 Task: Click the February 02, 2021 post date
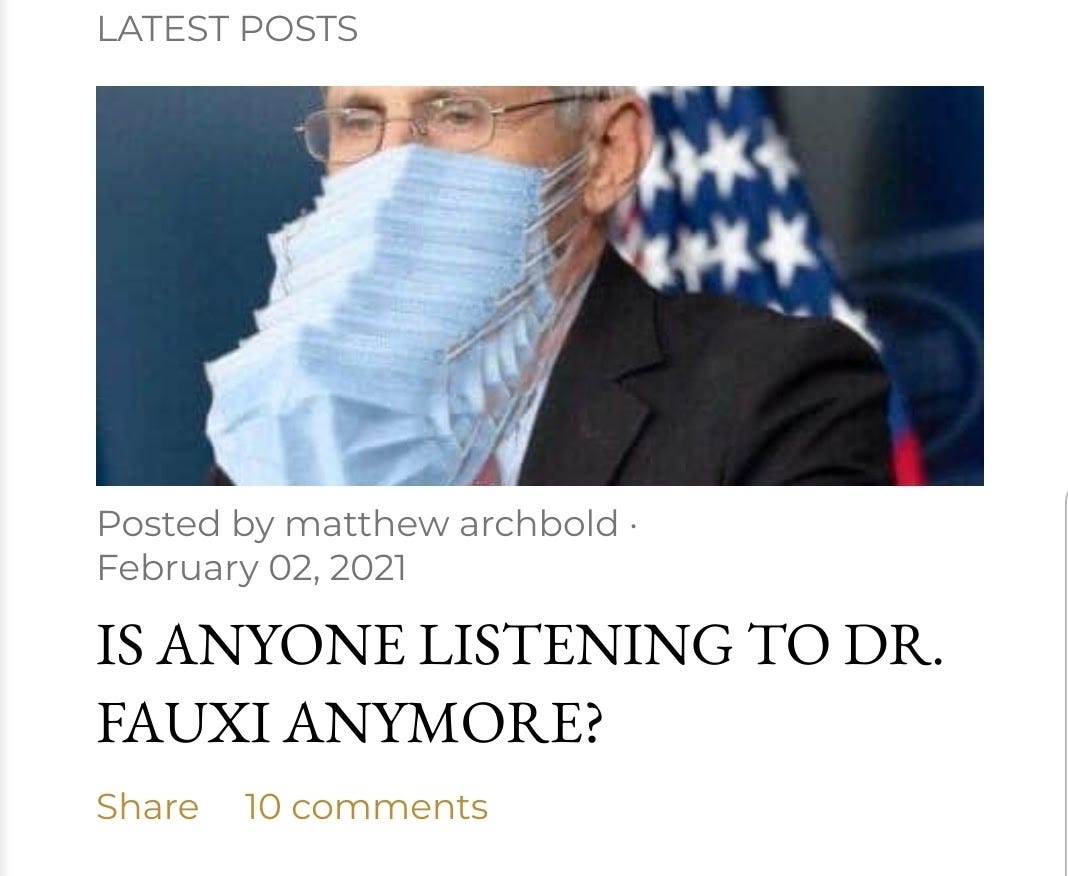pos(251,568)
